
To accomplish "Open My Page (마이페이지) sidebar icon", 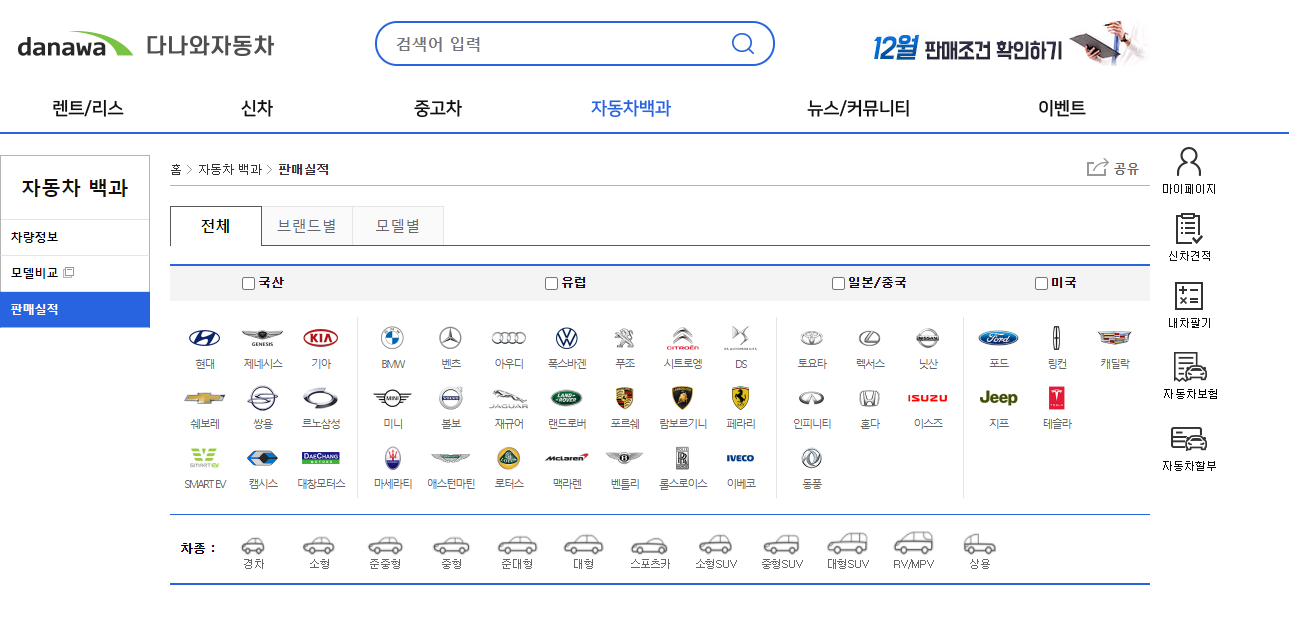I will pos(1189,171).
